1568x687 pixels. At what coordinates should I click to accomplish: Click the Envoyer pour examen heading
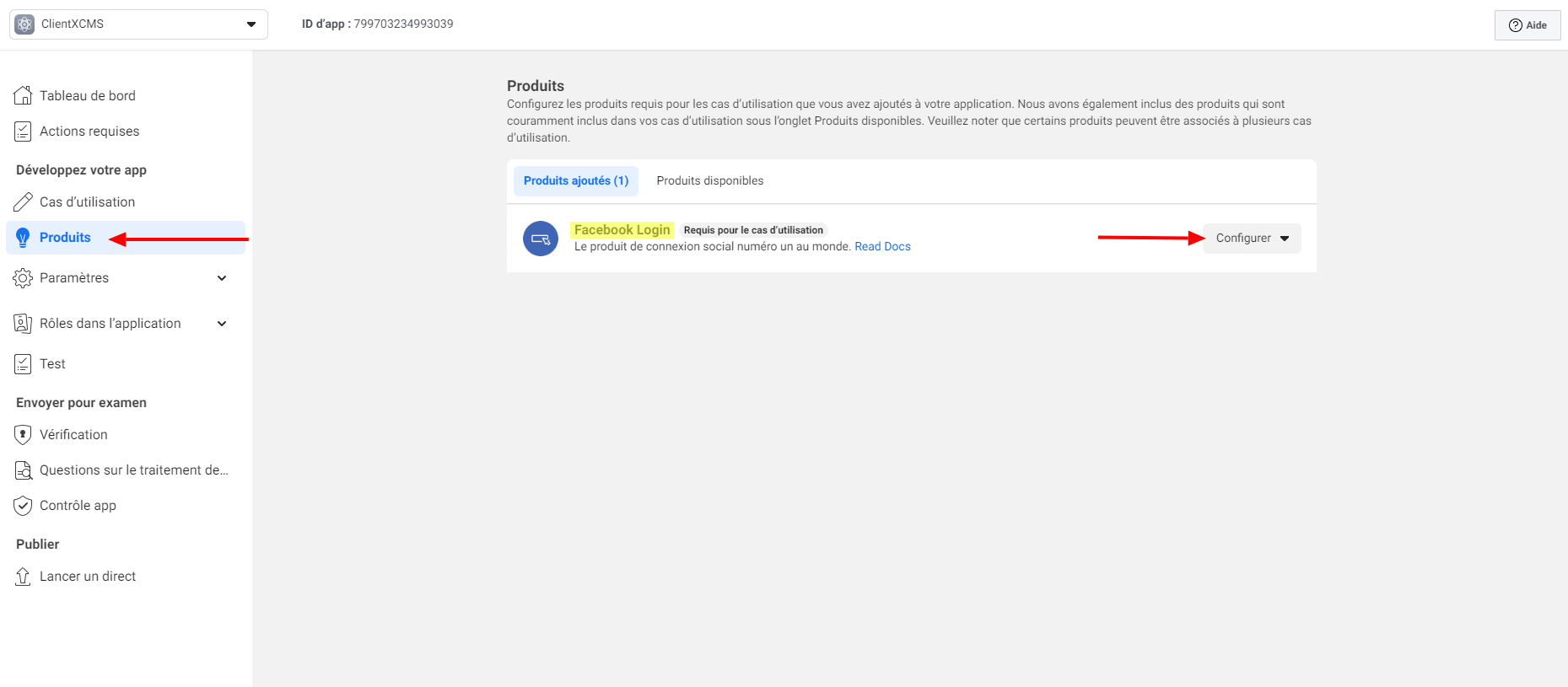pyautogui.click(x=81, y=402)
